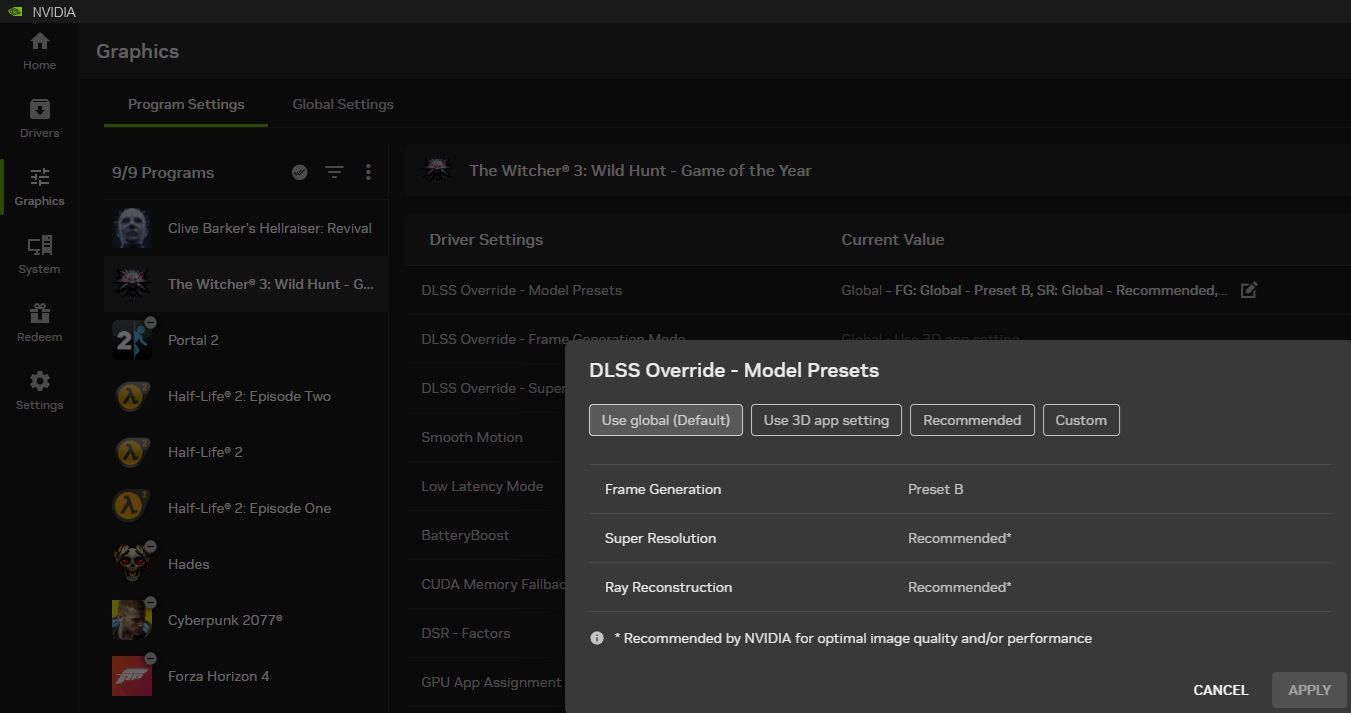Click the 9/9 Programs heading
This screenshot has height=713, width=1351.
click(x=163, y=173)
